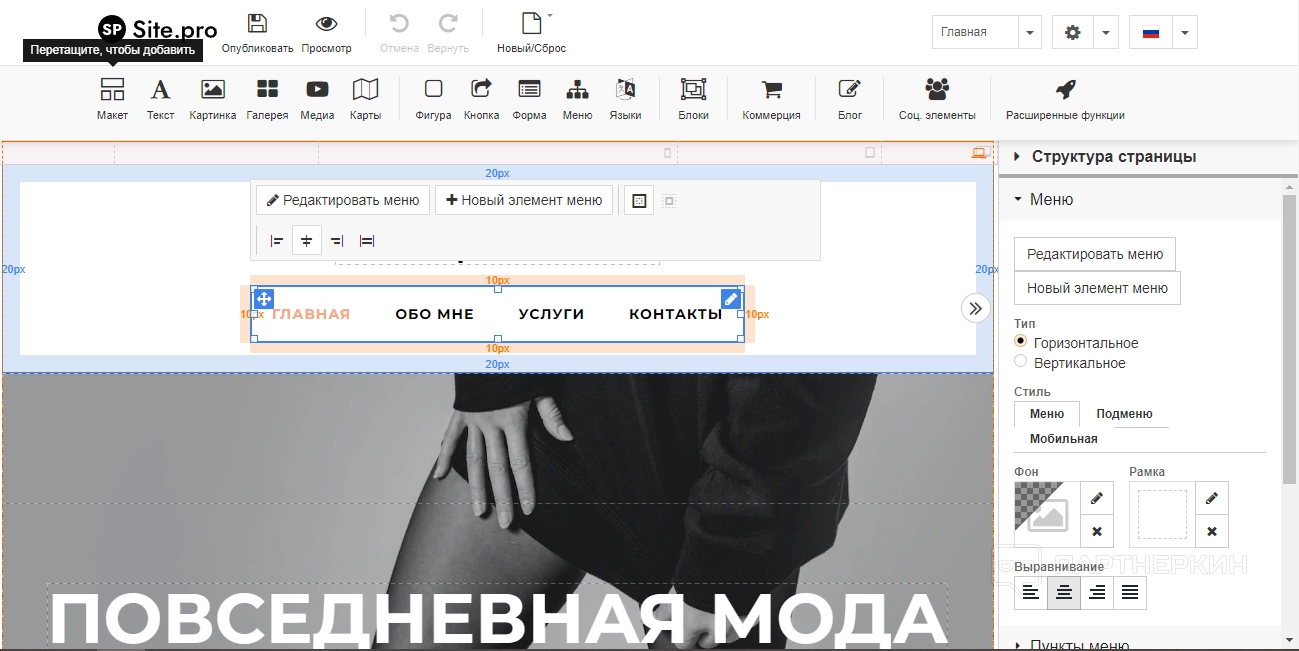Click the Russian flag language icon
Screen dimensions: 1299x651
pyautogui.click(x=1150, y=32)
